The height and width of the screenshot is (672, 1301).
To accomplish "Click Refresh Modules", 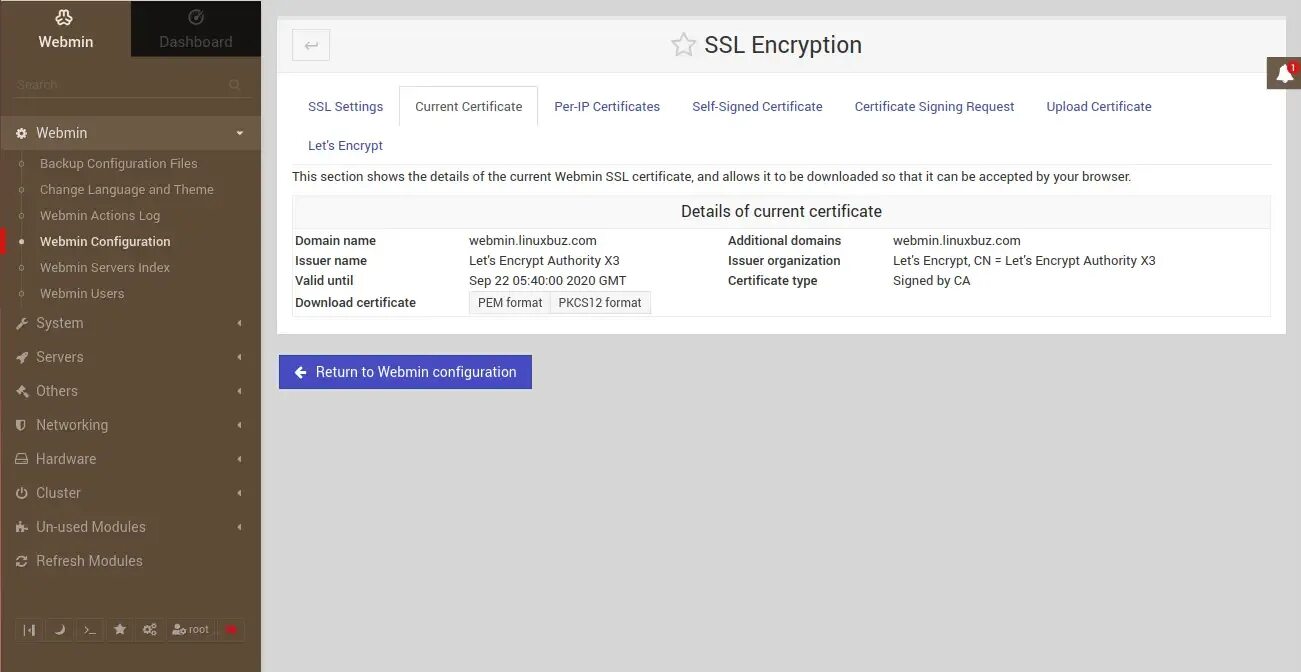I will [x=89, y=561].
